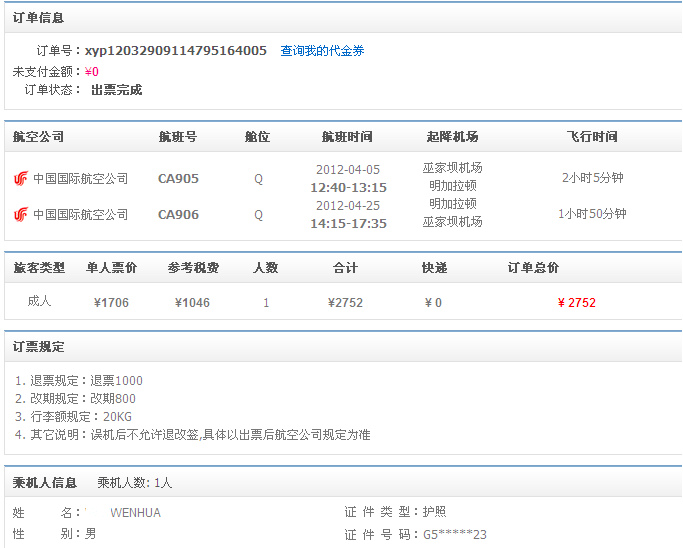
Task: Select the order number xyp12032909114795164005
Action: (x=176, y=51)
